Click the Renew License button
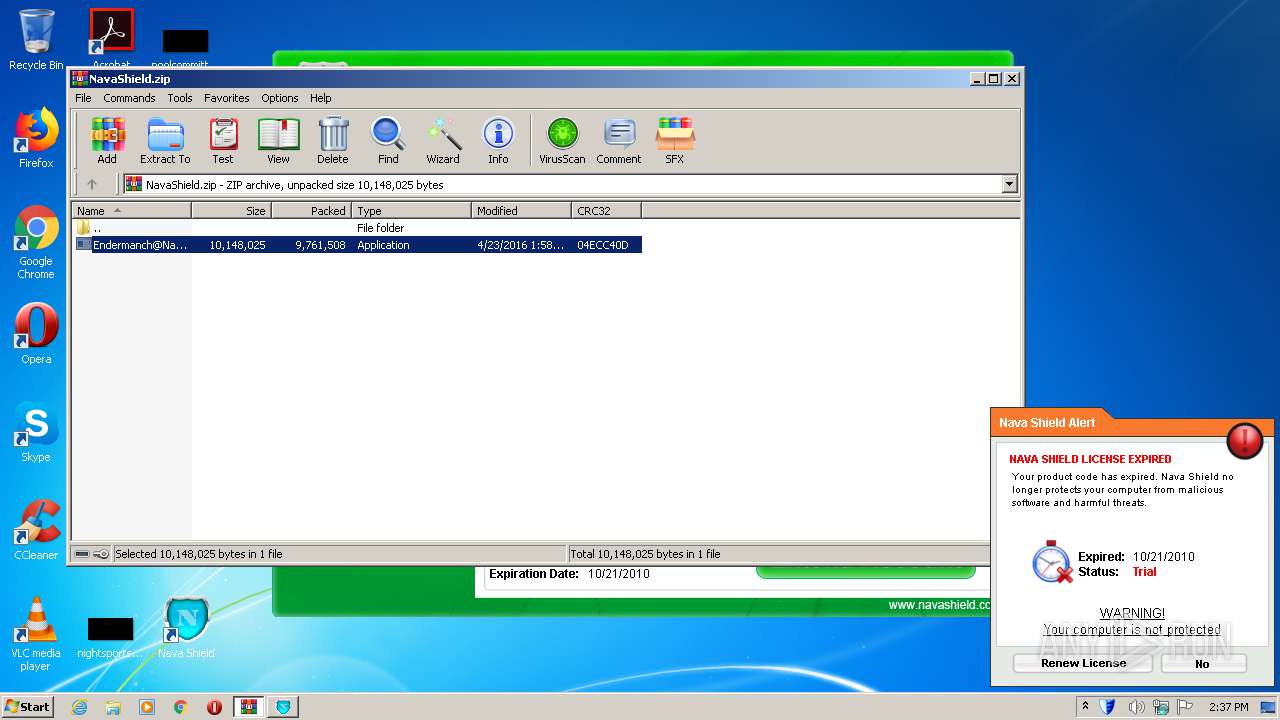The width and height of the screenshot is (1280, 720). tap(1083, 663)
